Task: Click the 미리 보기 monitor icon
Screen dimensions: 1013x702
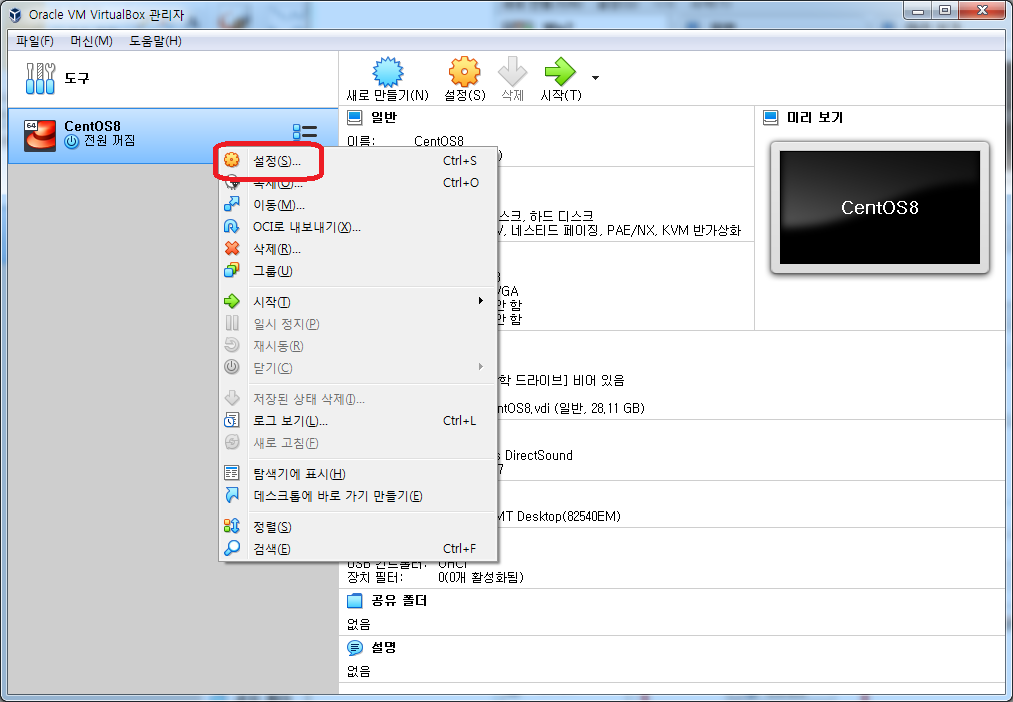Action: pos(771,118)
